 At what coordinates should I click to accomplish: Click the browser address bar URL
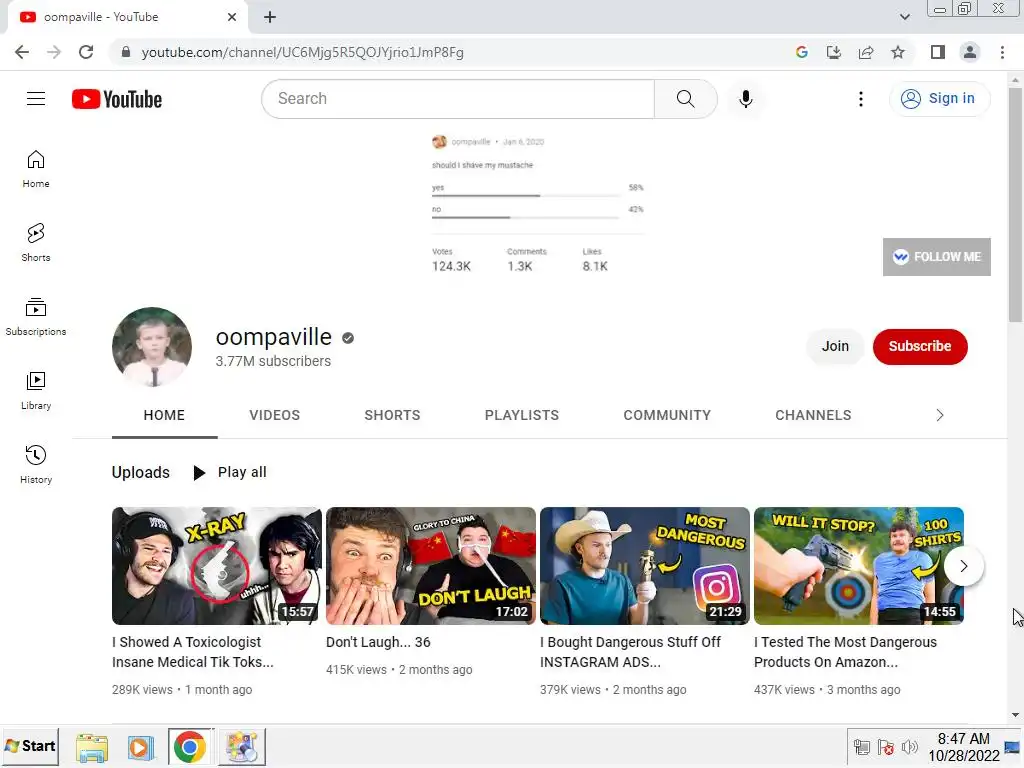(x=302, y=52)
